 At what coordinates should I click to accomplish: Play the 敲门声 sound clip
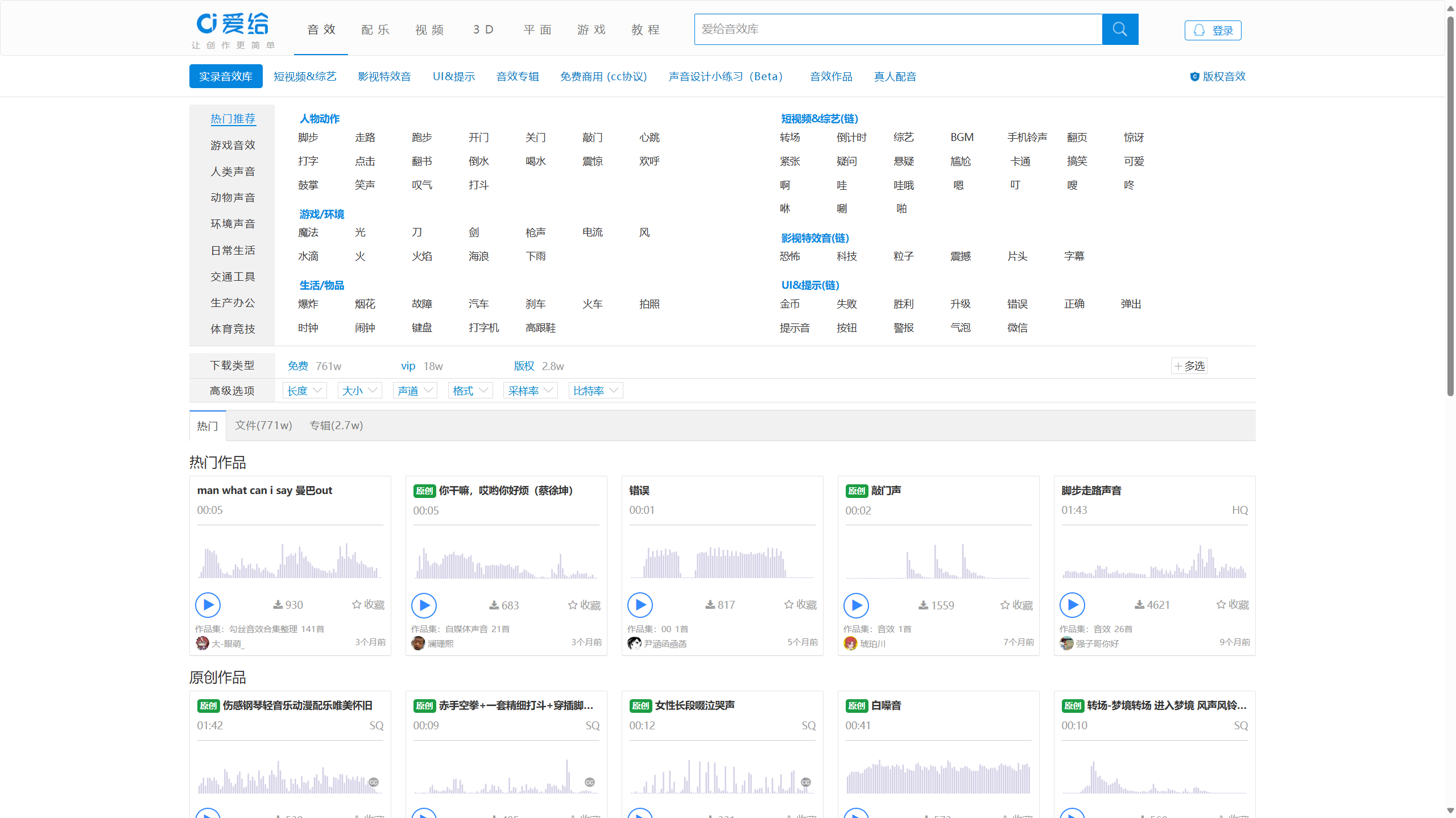pyautogui.click(x=856, y=605)
